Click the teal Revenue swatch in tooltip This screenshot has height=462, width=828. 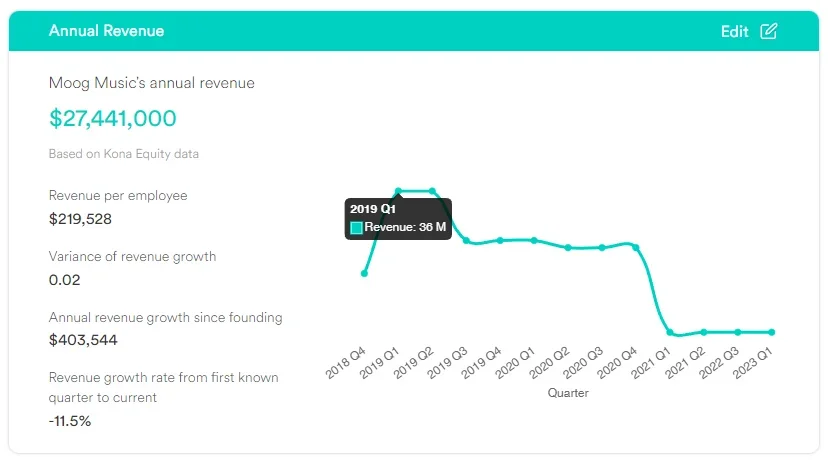356,228
